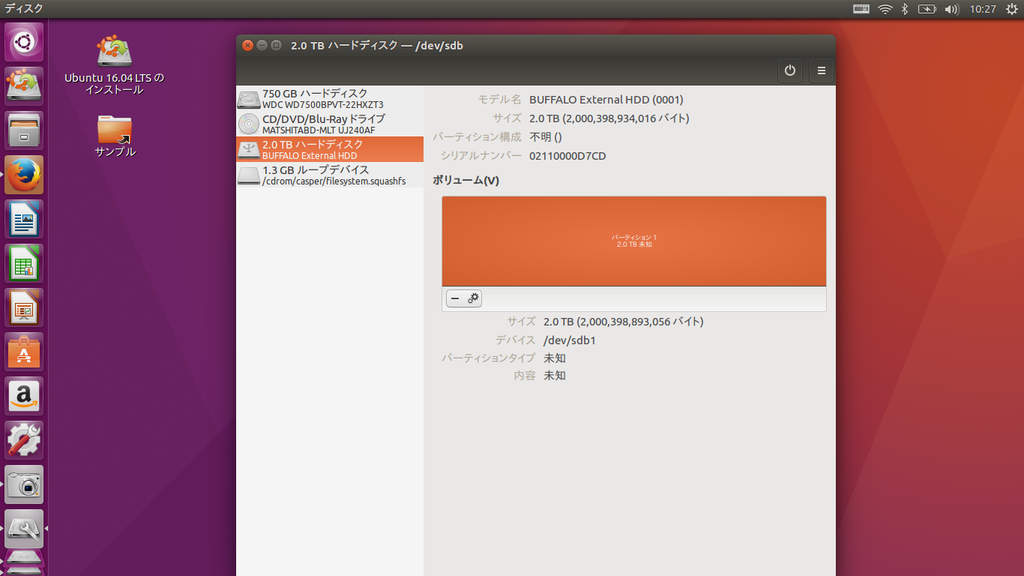Select the CD/DVD/Blu-Ray drive entry

pos(330,124)
